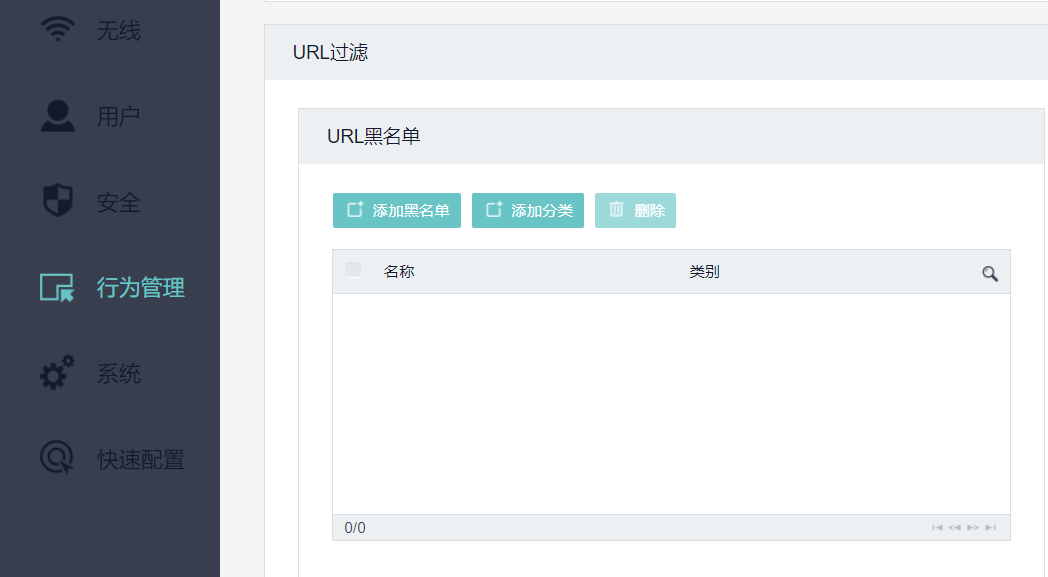The height and width of the screenshot is (577, 1048).
Task: Go to previous page in table pager
Action: [x=954, y=528]
